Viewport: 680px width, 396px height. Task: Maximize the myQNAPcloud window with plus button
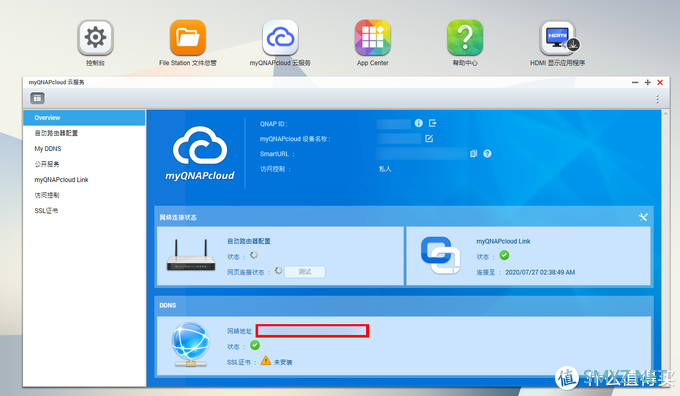[x=647, y=82]
